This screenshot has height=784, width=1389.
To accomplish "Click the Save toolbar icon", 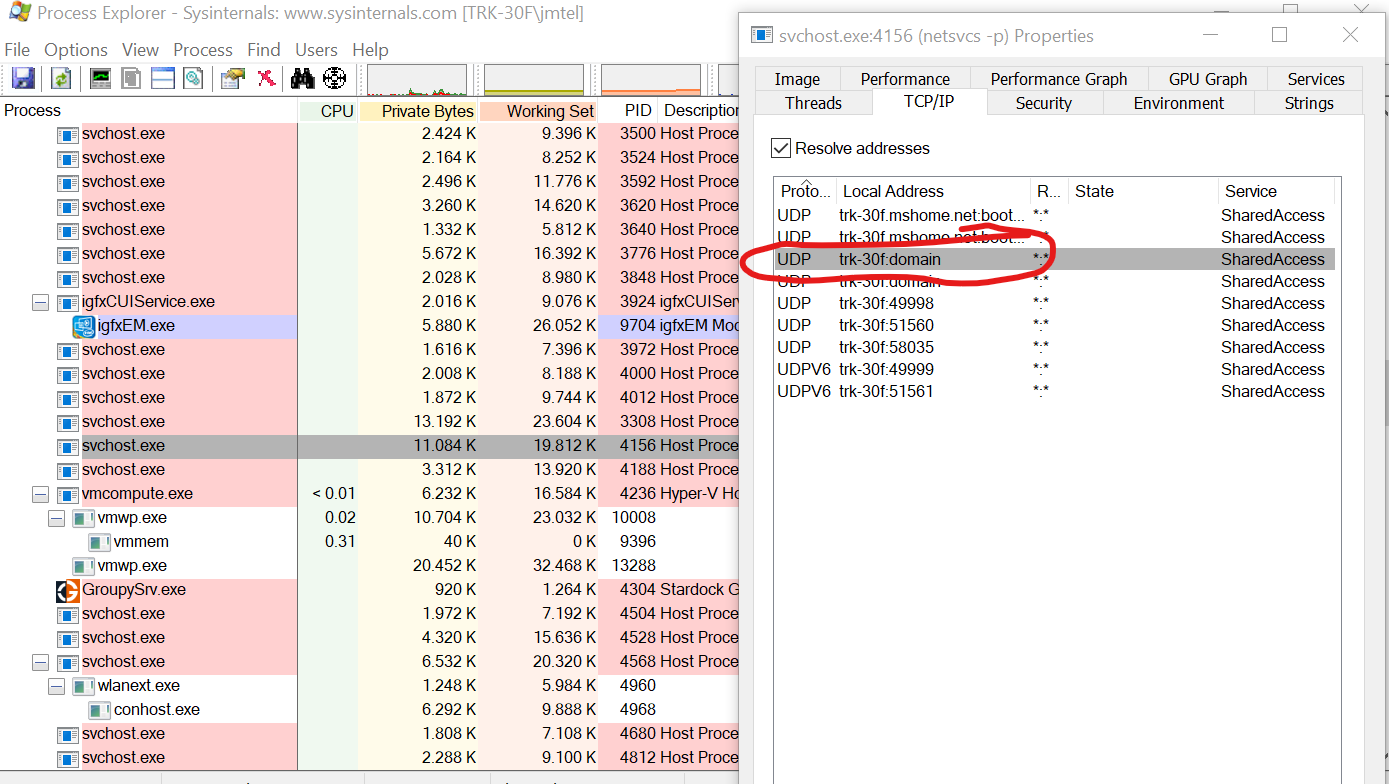I will [x=24, y=78].
